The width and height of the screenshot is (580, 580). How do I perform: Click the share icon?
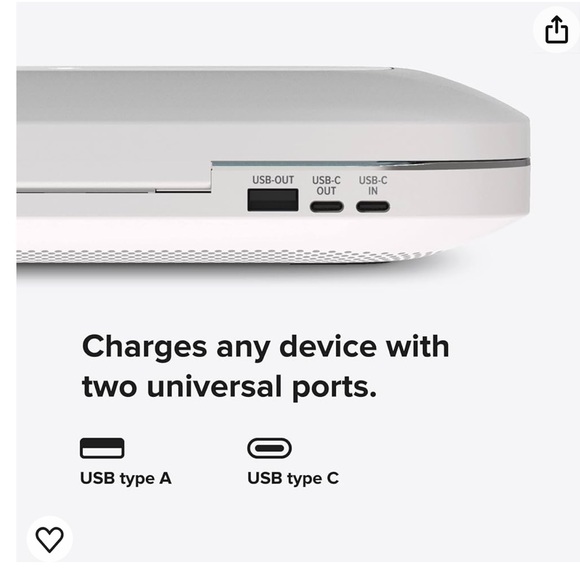pos(556,29)
